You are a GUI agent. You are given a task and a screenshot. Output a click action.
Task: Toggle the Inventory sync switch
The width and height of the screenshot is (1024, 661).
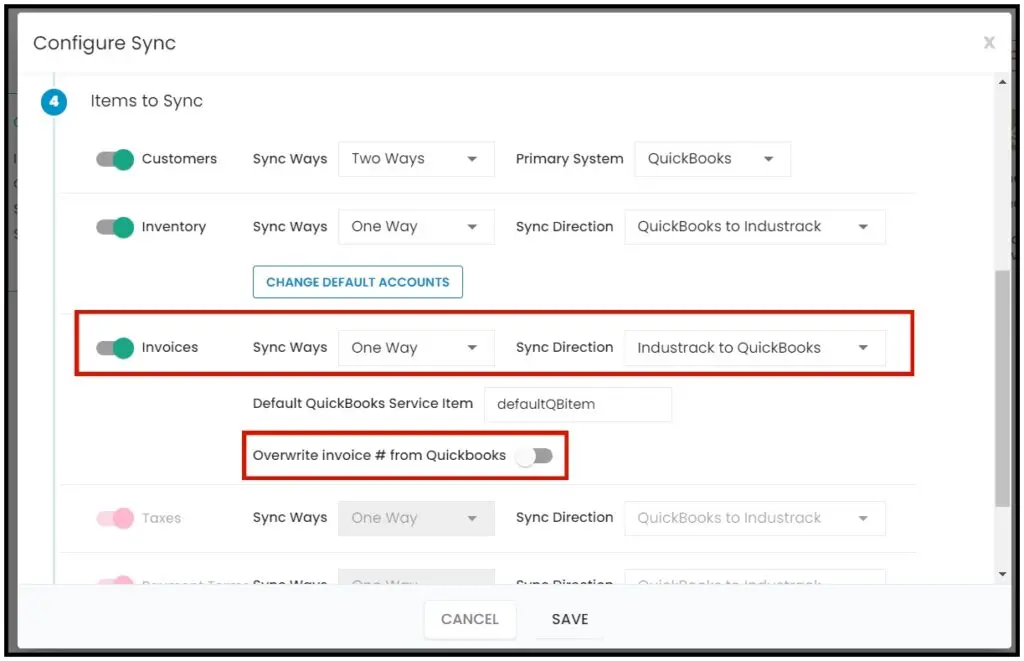point(115,227)
